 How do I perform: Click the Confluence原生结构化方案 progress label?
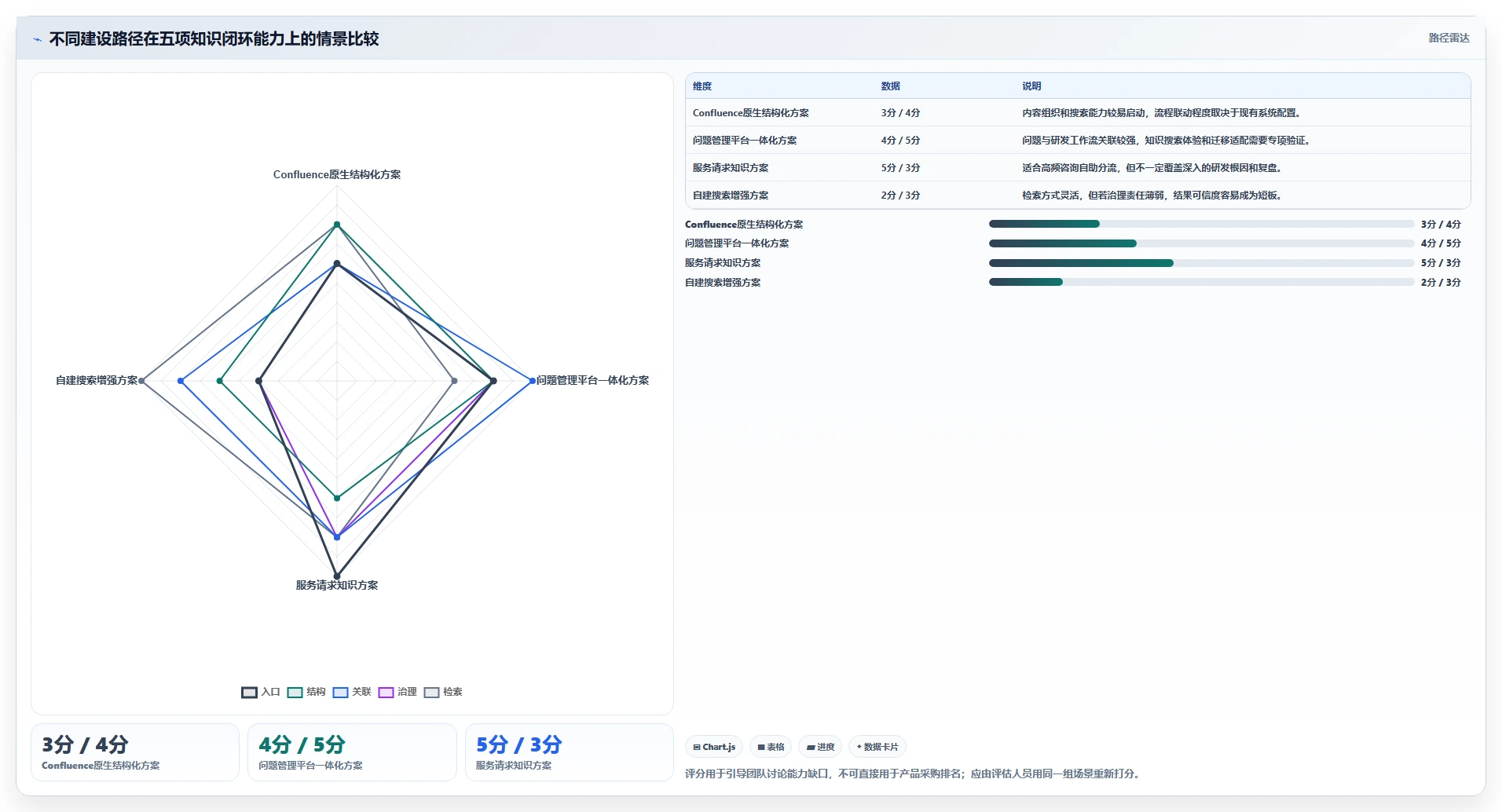[x=743, y=225]
